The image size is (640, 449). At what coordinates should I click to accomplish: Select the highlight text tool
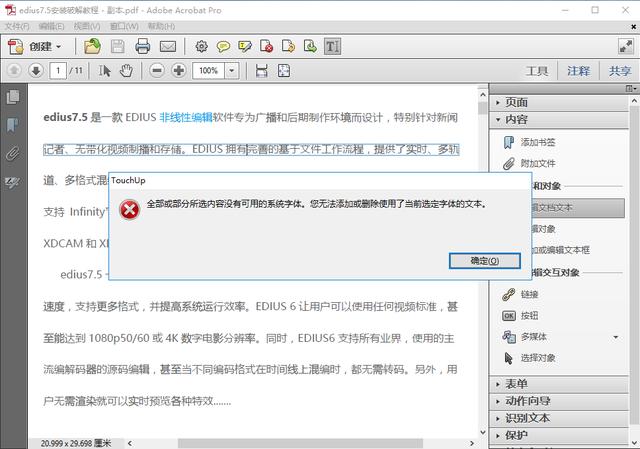coord(245,47)
